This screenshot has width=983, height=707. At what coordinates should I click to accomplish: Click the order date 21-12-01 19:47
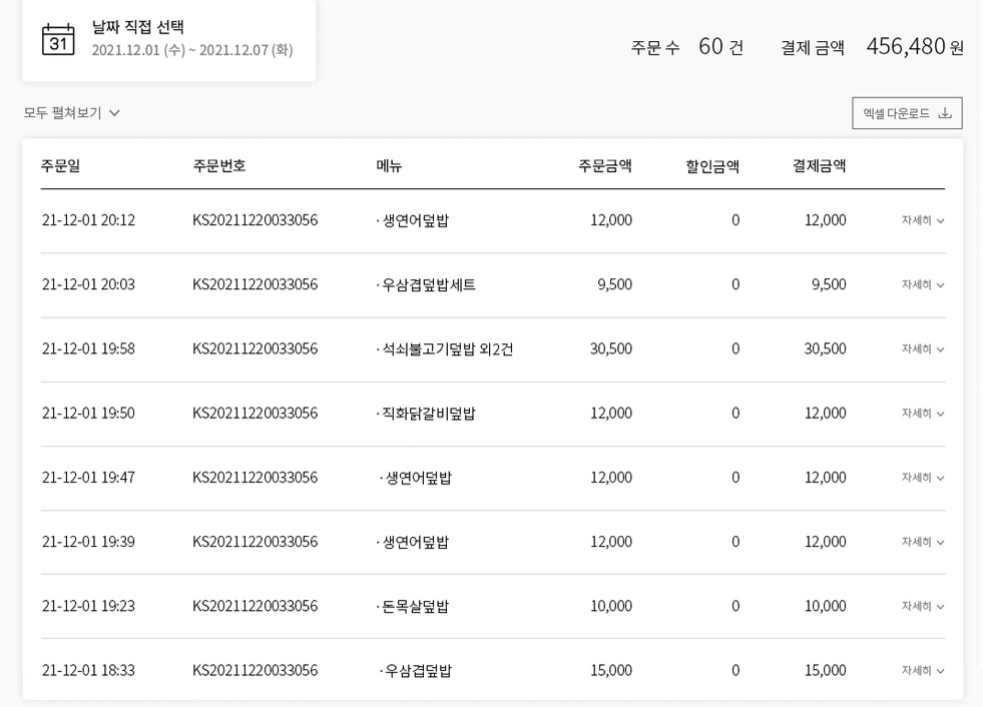pyautogui.click(x=88, y=478)
